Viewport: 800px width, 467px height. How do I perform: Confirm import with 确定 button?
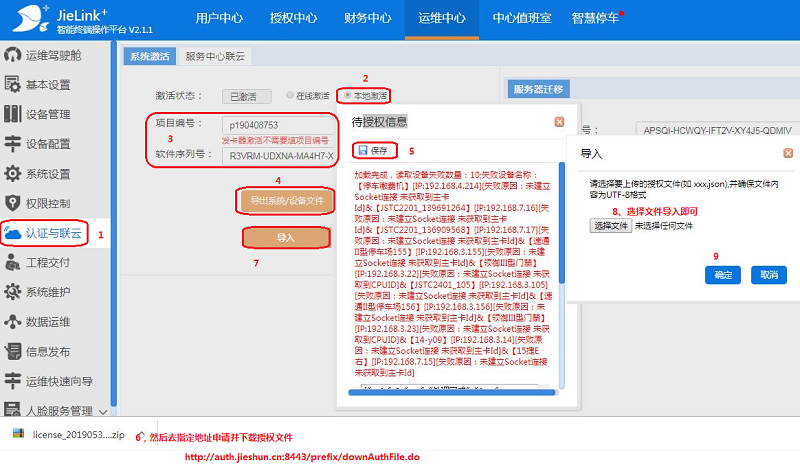coord(723,275)
